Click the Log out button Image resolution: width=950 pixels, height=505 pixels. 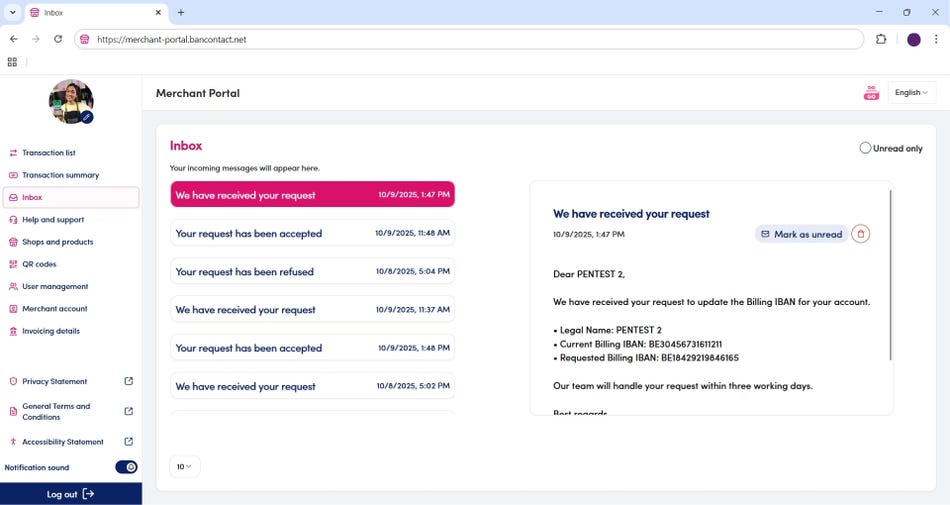(x=71, y=494)
